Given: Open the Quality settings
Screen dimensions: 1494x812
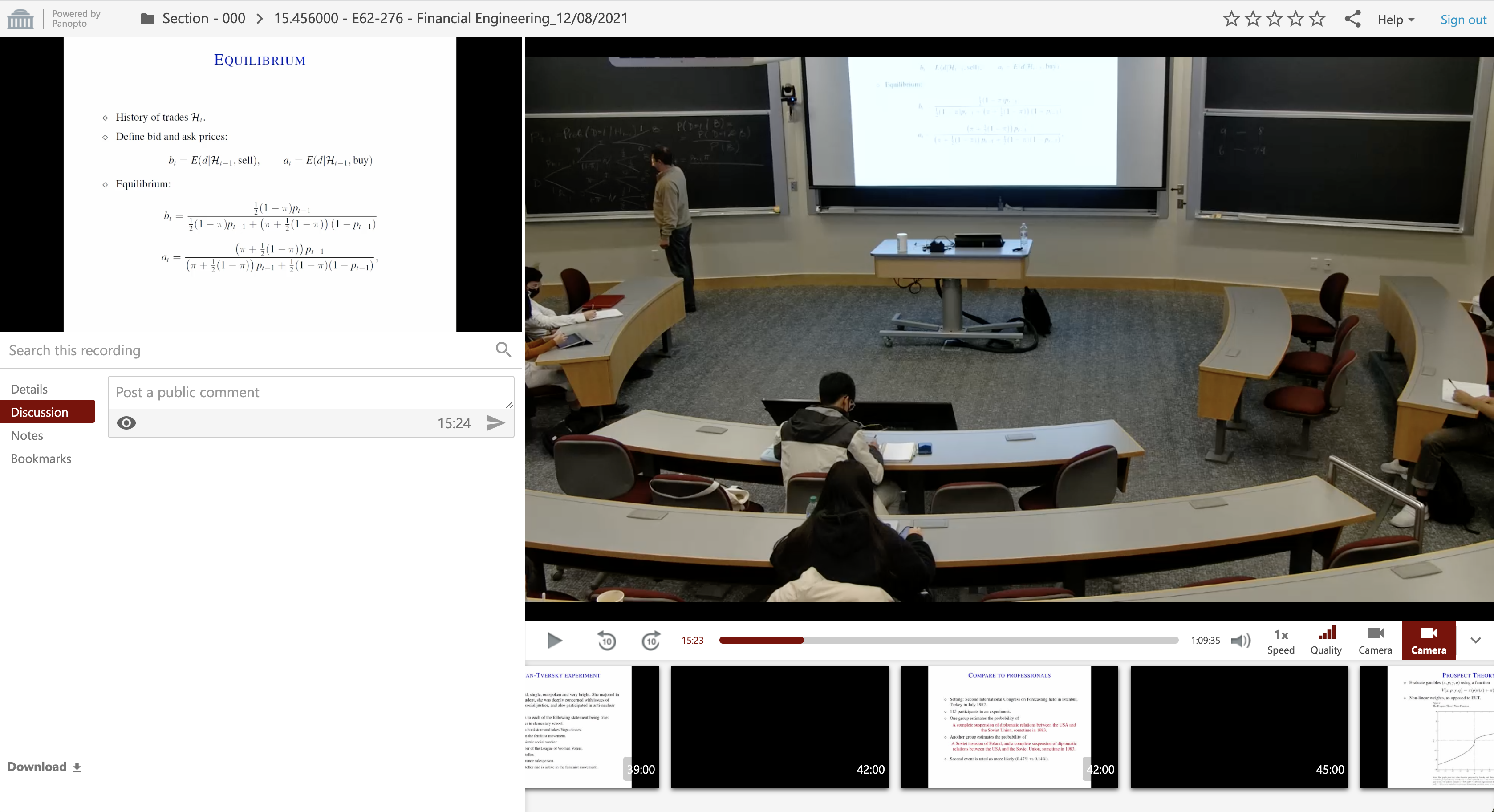Looking at the screenshot, I should pyautogui.click(x=1326, y=640).
